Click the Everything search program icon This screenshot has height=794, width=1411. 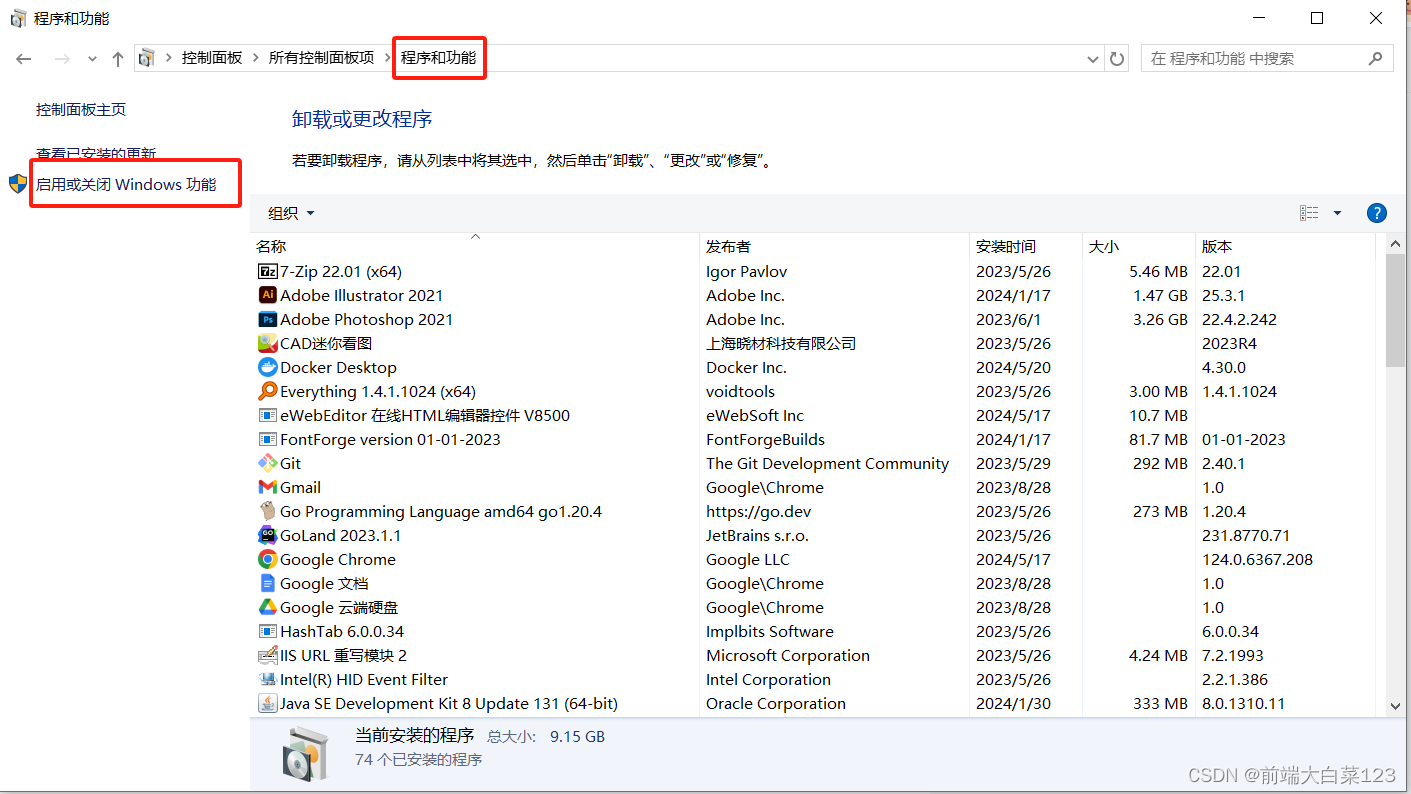point(267,391)
